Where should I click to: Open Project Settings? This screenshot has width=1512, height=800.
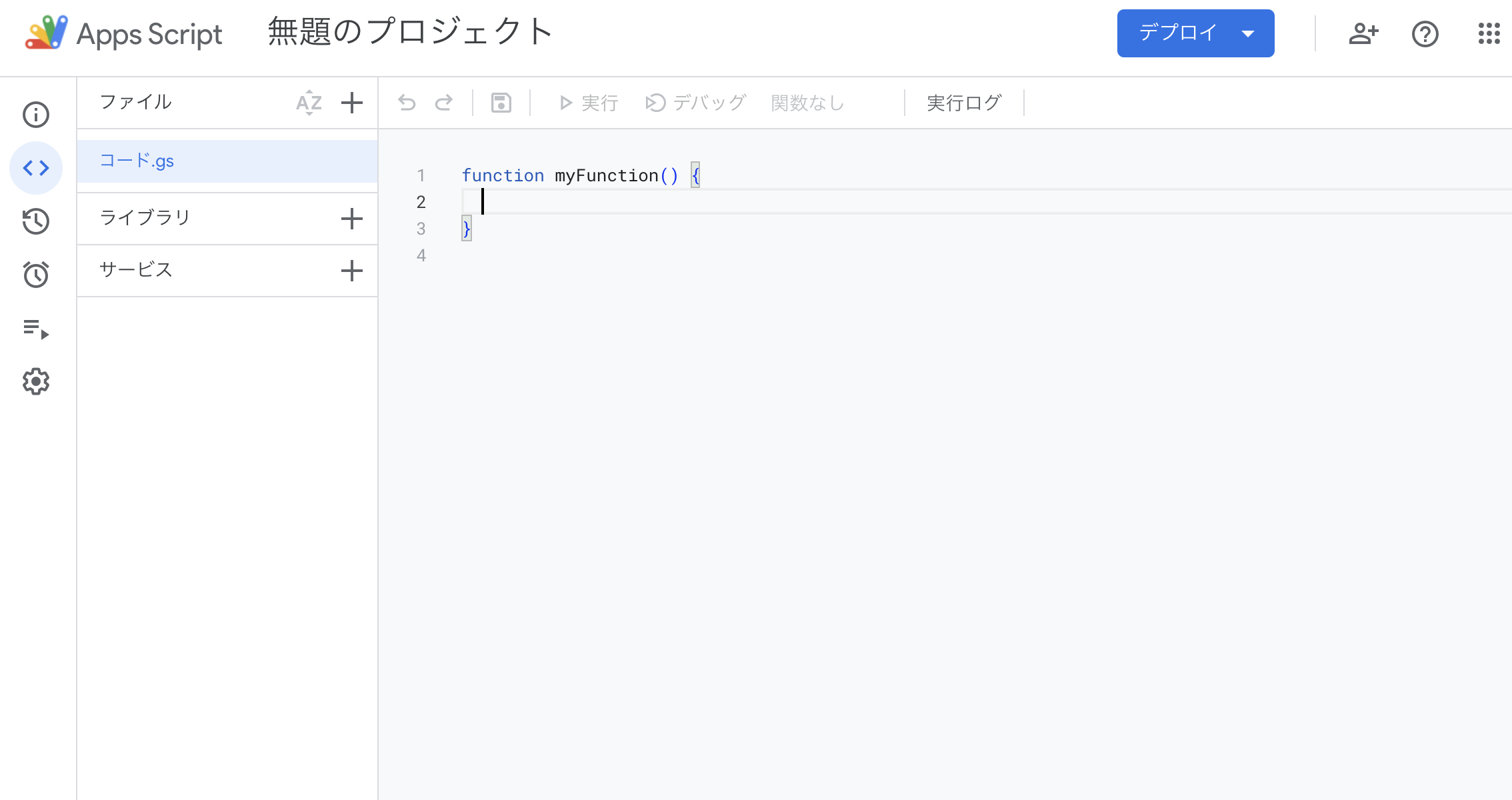36,381
